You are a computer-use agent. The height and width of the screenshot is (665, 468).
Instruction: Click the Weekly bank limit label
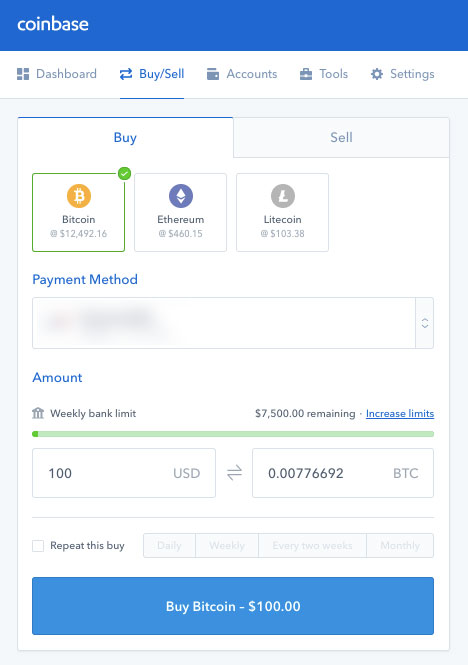click(x=93, y=414)
